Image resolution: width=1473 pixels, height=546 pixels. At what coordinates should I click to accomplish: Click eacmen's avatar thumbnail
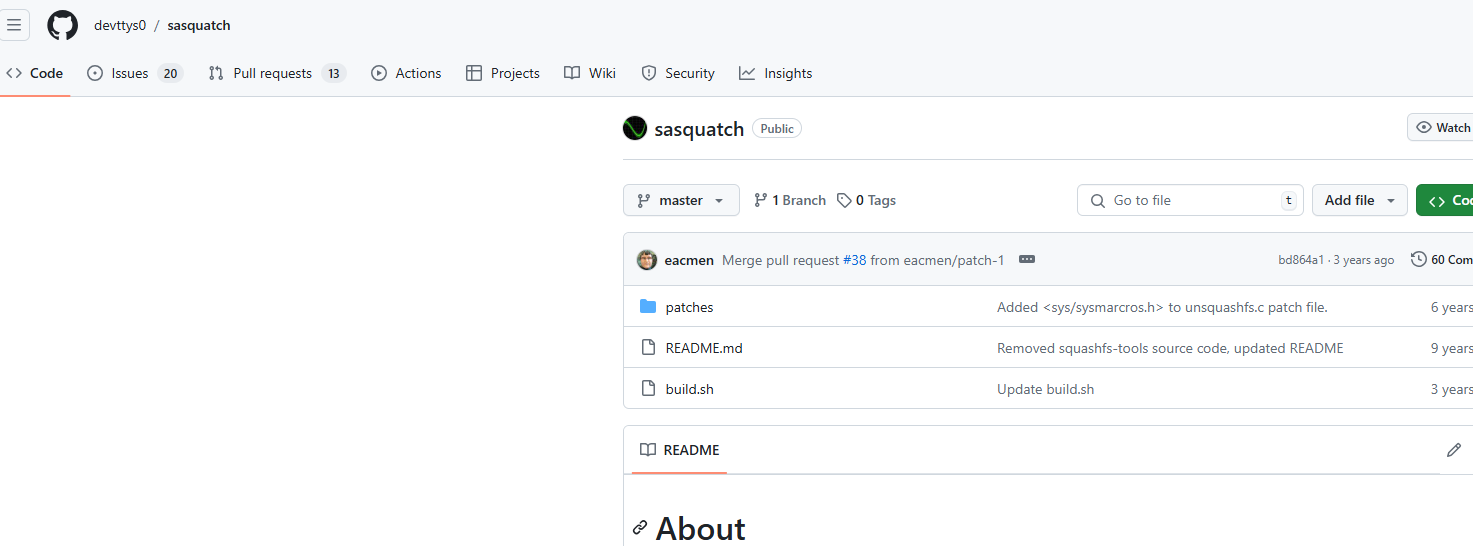tap(647, 260)
